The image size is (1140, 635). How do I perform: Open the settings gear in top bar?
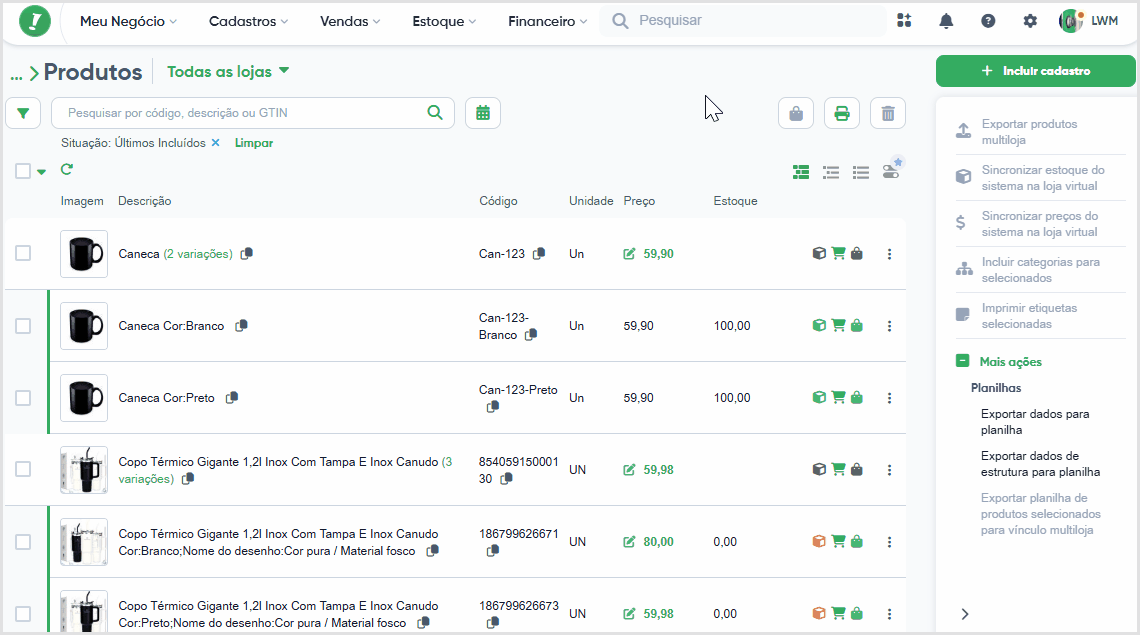pos(1030,21)
